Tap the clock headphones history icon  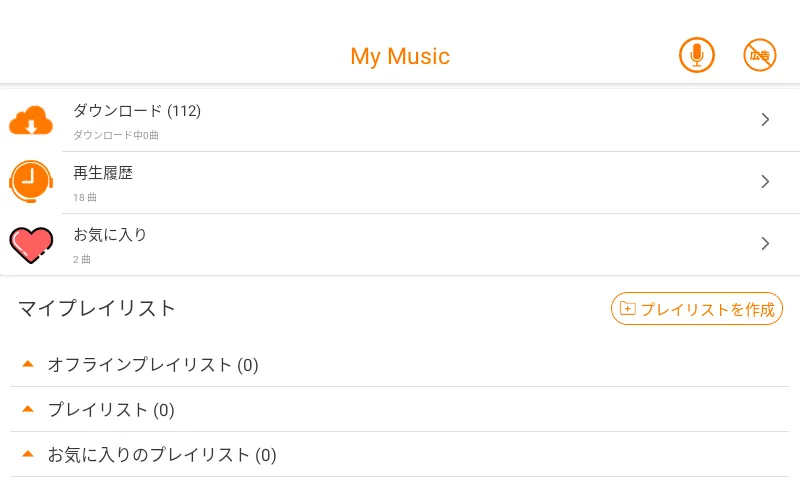[x=31, y=181]
